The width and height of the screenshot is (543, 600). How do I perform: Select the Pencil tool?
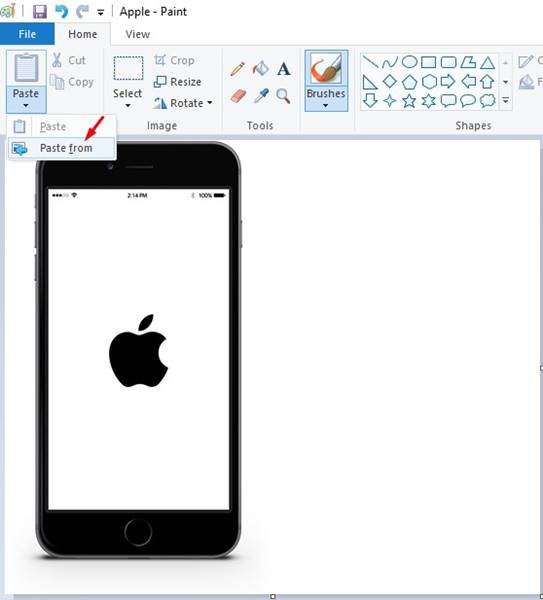coord(237,69)
